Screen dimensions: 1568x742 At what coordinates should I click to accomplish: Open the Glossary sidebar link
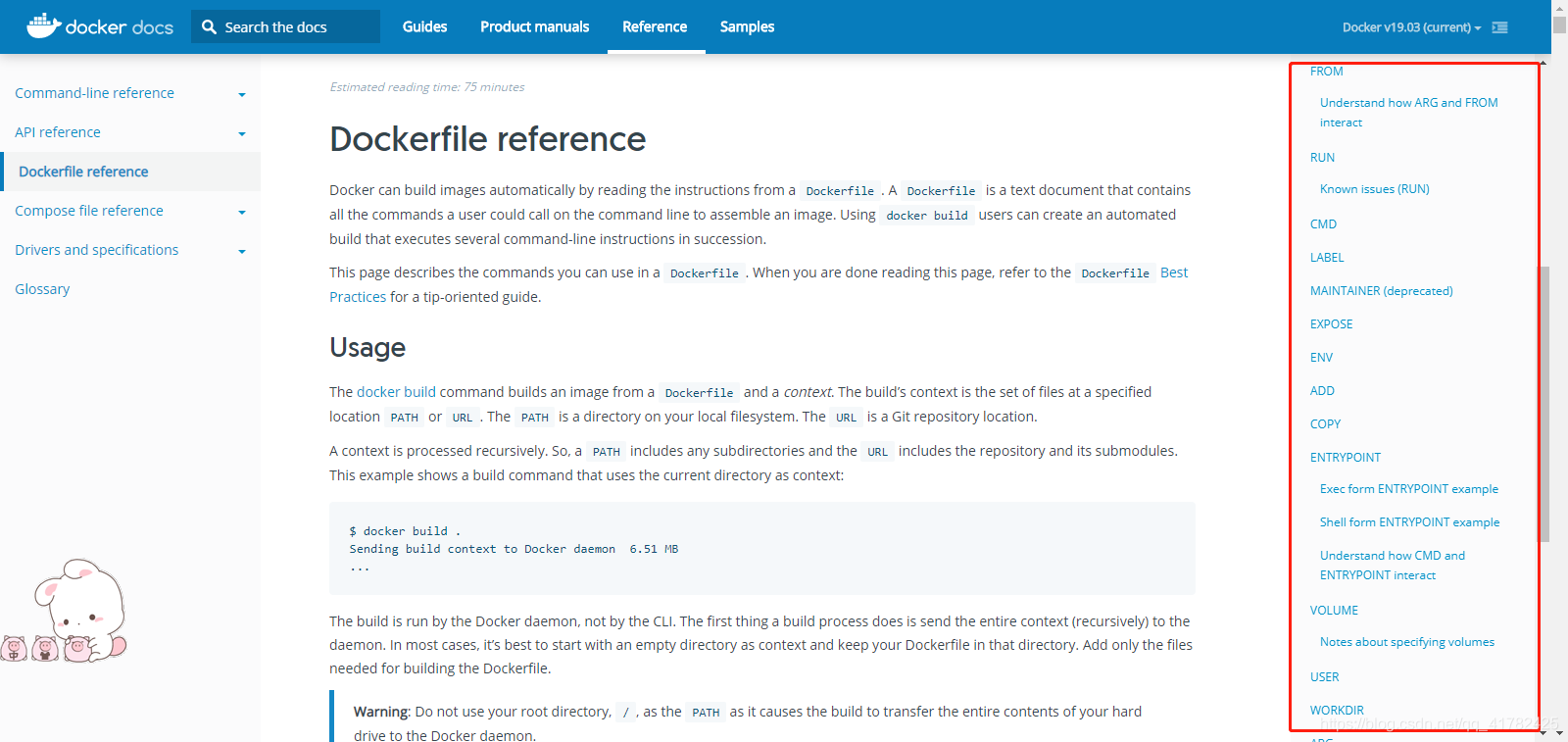42,289
